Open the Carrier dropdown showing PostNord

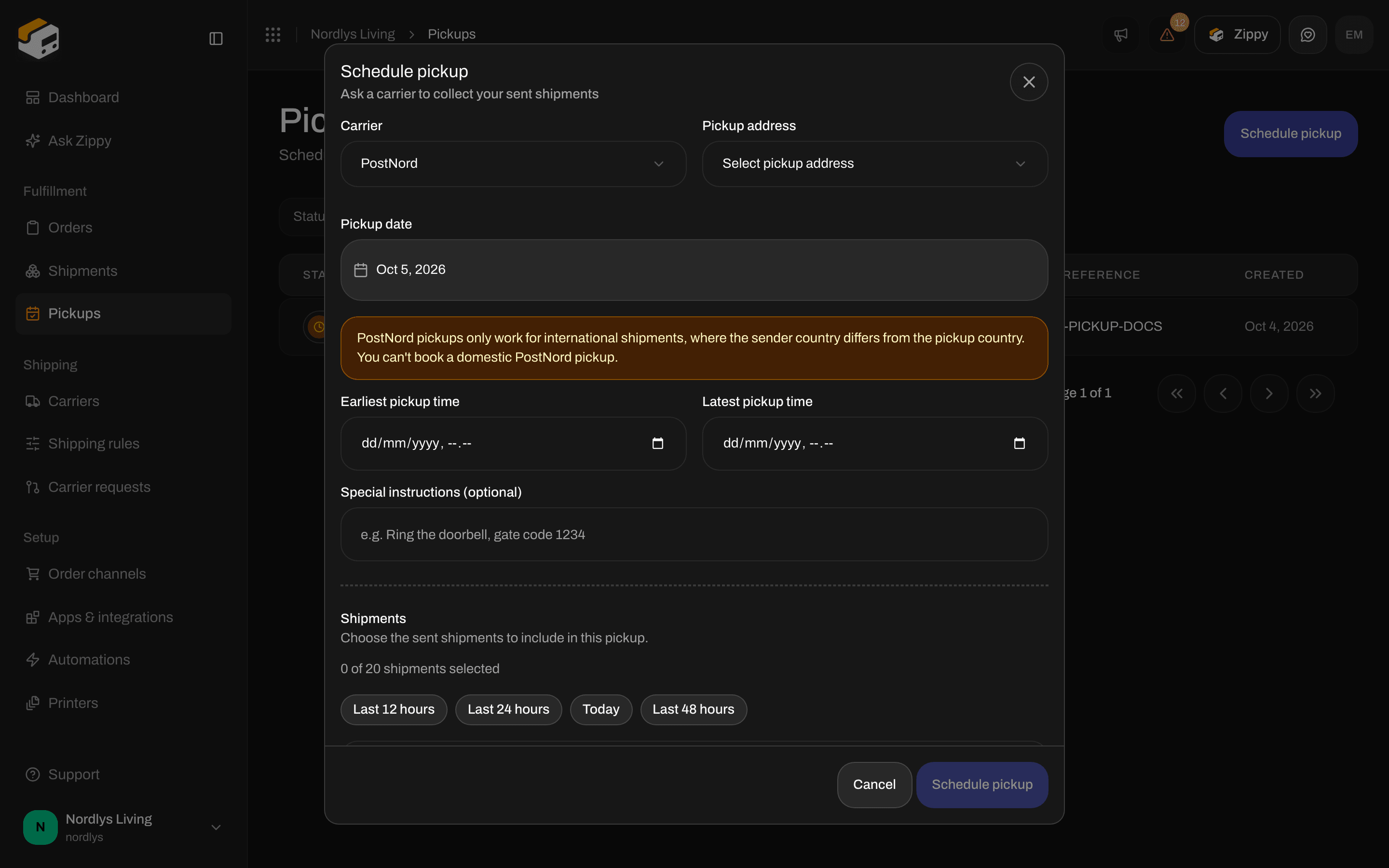pyautogui.click(x=513, y=163)
